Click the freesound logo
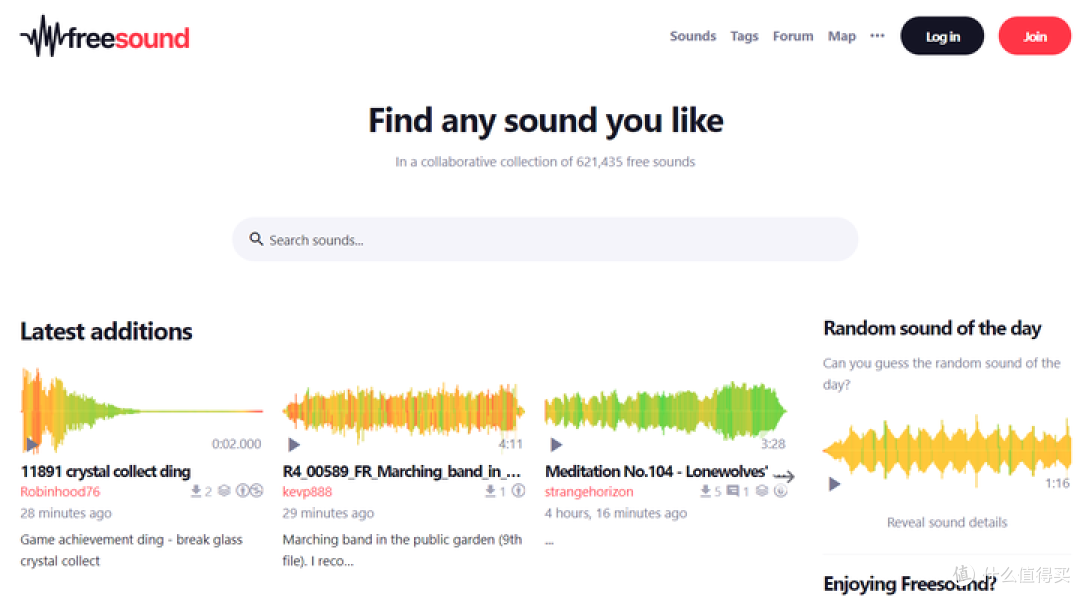 pyautogui.click(x=105, y=36)
